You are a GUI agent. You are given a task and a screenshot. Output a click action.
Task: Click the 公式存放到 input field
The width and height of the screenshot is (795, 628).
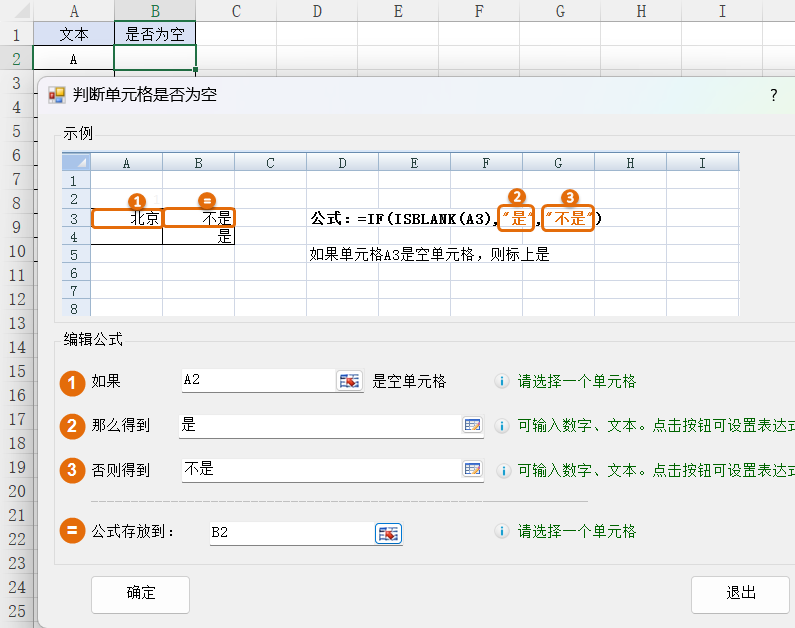point(290,533)
